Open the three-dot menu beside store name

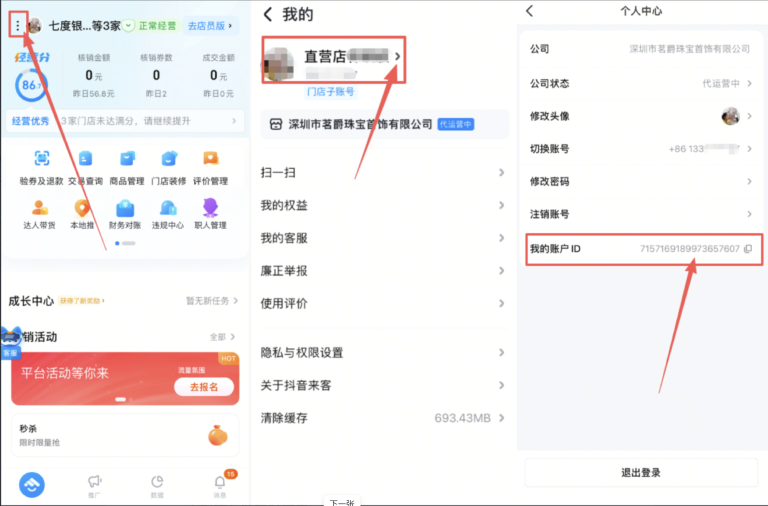[x=18, y=25]
